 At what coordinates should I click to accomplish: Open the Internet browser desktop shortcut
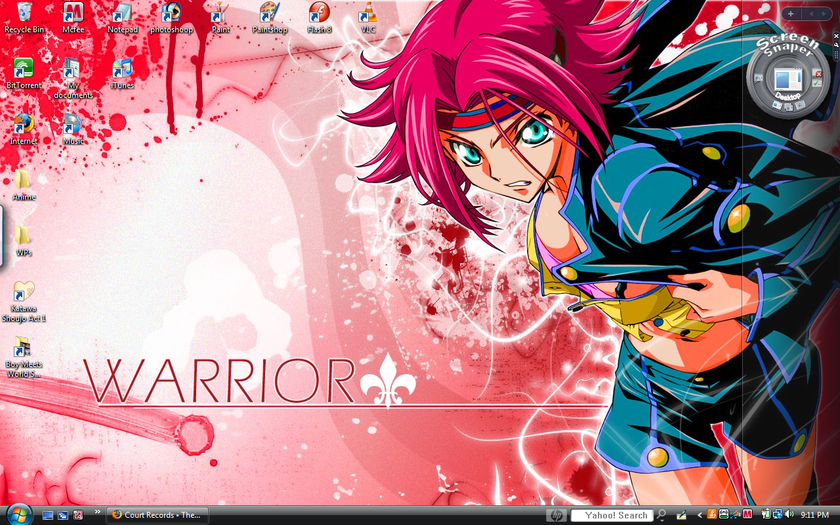[24, 129]
